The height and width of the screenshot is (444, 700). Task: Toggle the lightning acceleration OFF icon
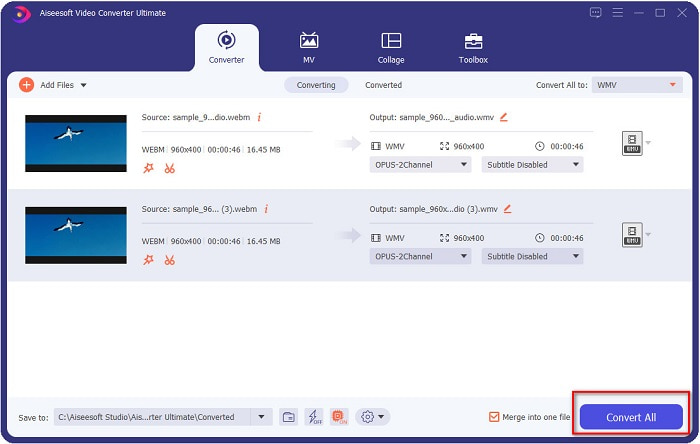tap(313, 417)
